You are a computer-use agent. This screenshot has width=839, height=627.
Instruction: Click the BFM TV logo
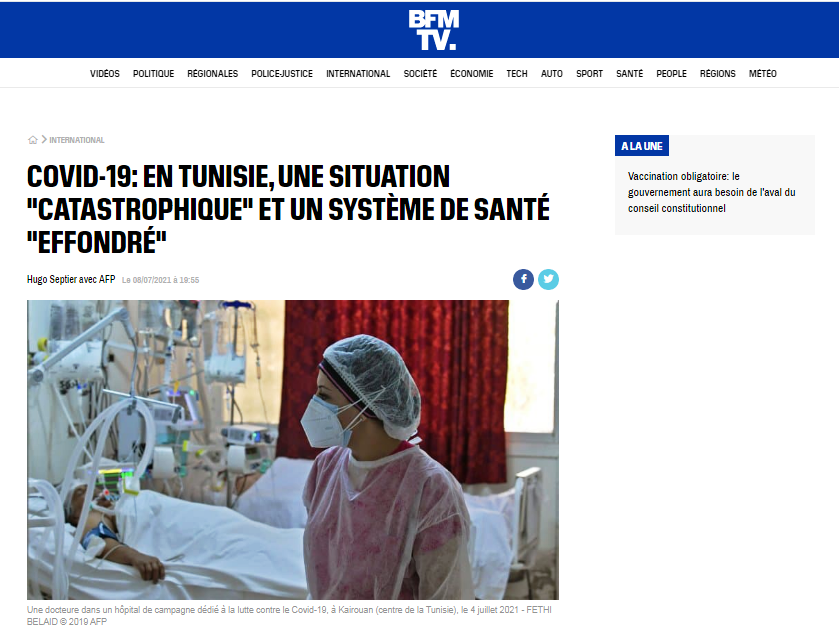(x=433, y=30)
